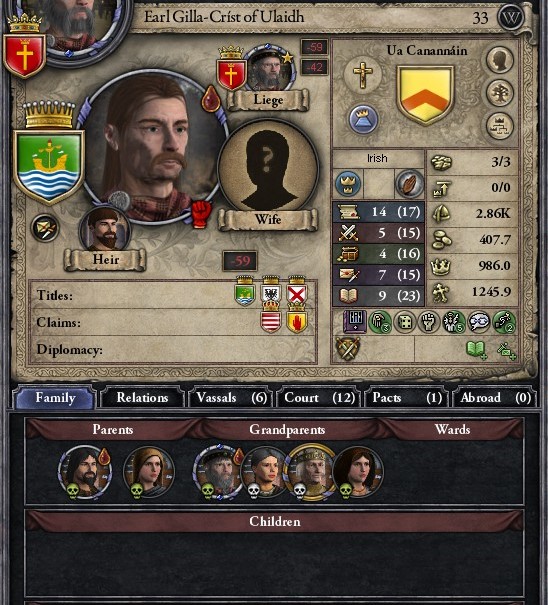Click the Ua Canannáin dynasty shield
Image resolution: width=548 pixels, height=605 pixels.
[425, 95]
